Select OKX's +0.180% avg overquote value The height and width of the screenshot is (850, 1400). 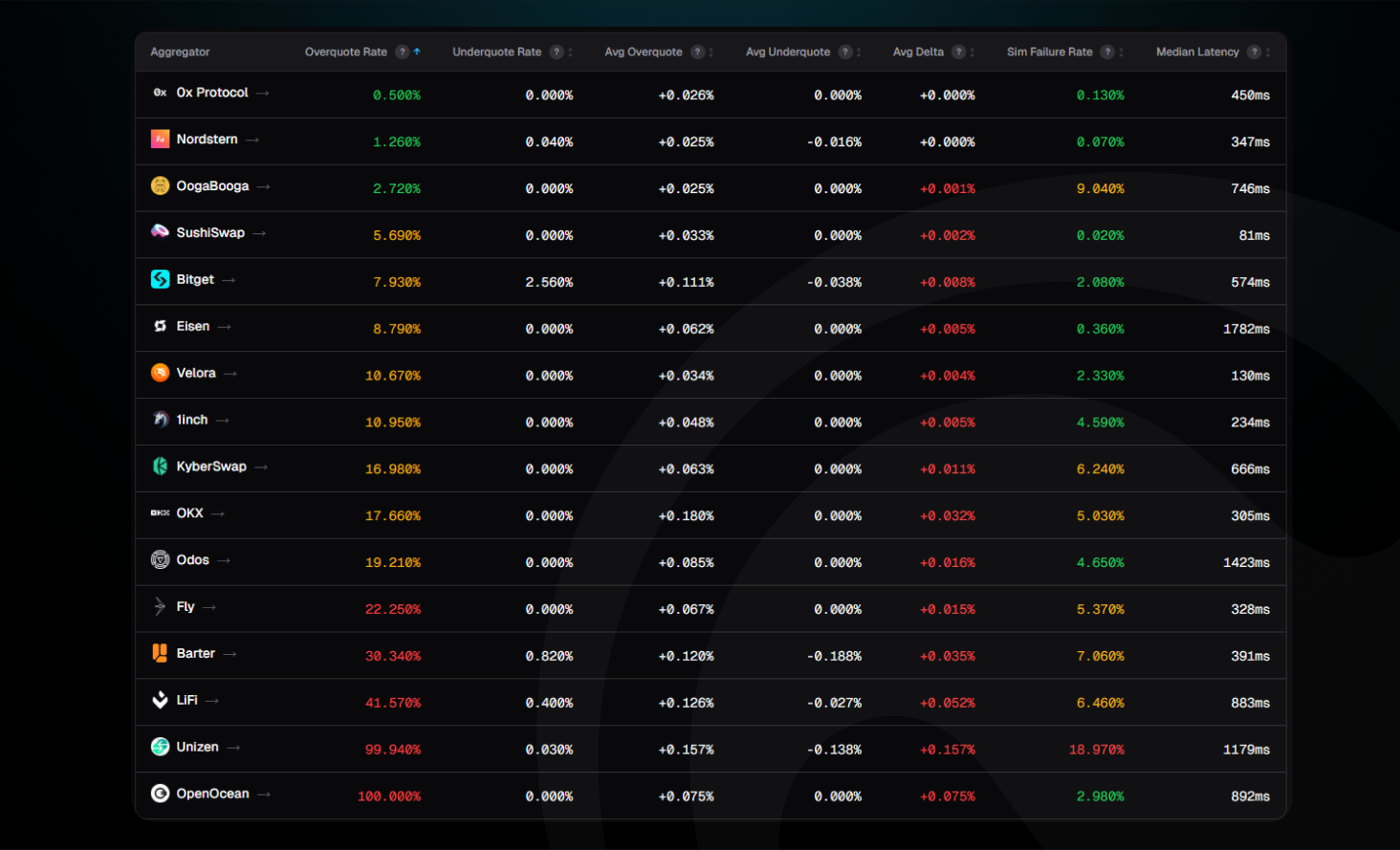(x=686, y=515)
